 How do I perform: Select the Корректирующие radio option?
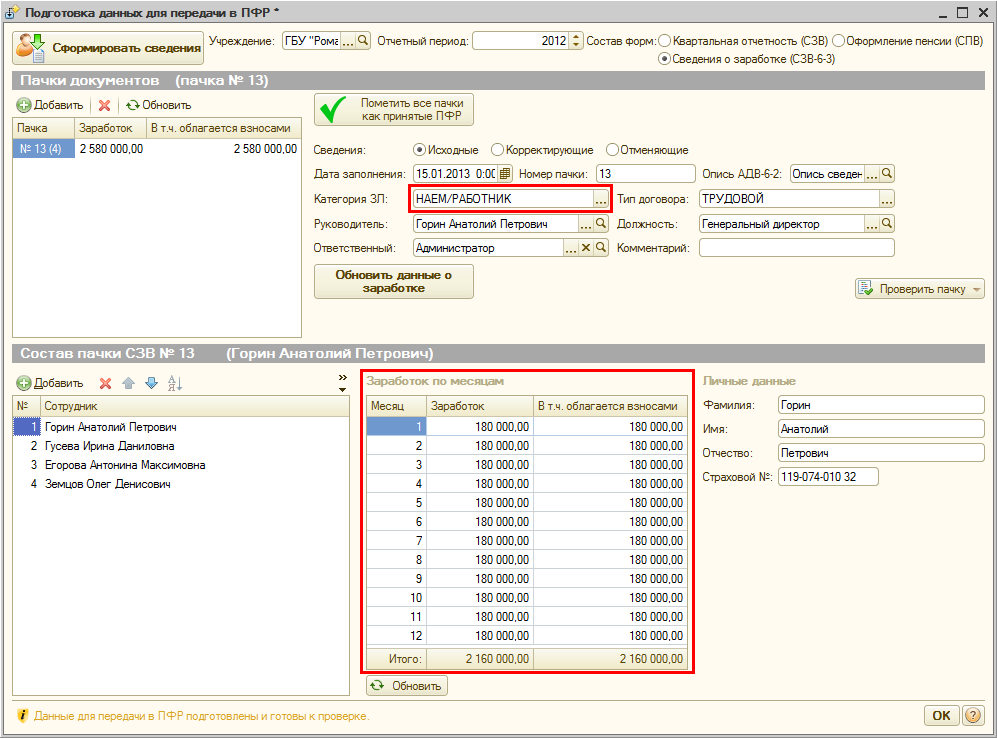tap(498, 150)
